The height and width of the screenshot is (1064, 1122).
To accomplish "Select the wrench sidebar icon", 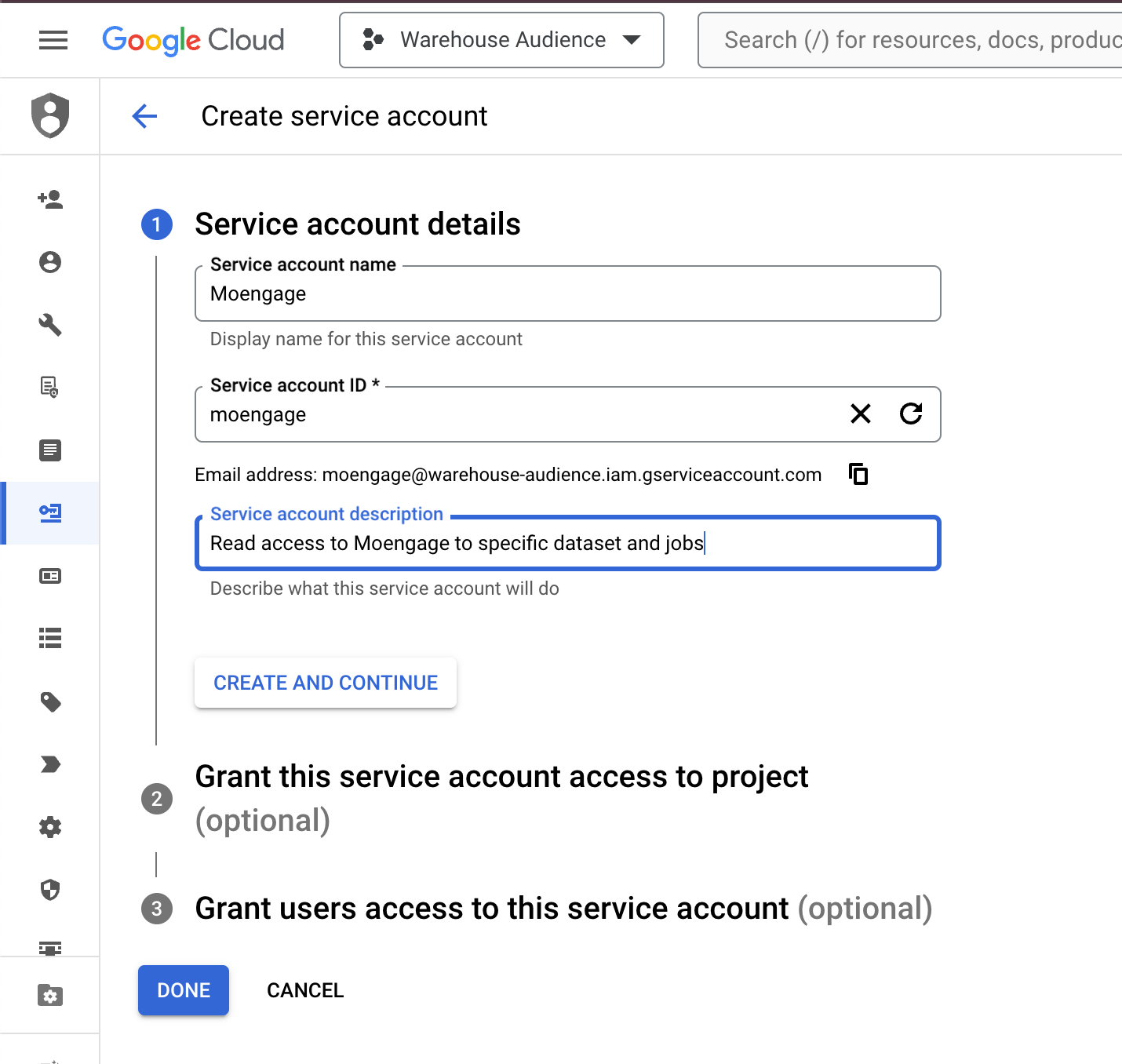I will [x=50, y=325].
